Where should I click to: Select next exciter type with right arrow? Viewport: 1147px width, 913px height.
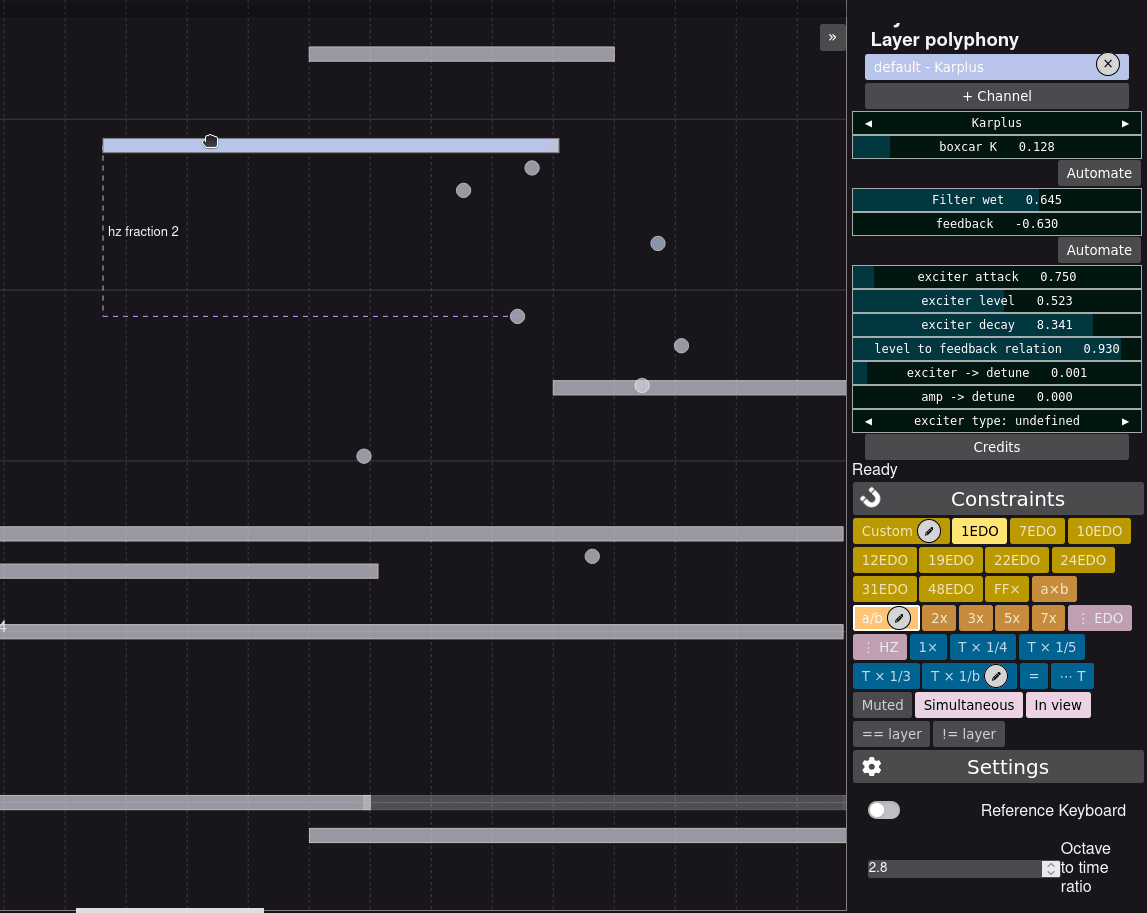pos(1125,421)
